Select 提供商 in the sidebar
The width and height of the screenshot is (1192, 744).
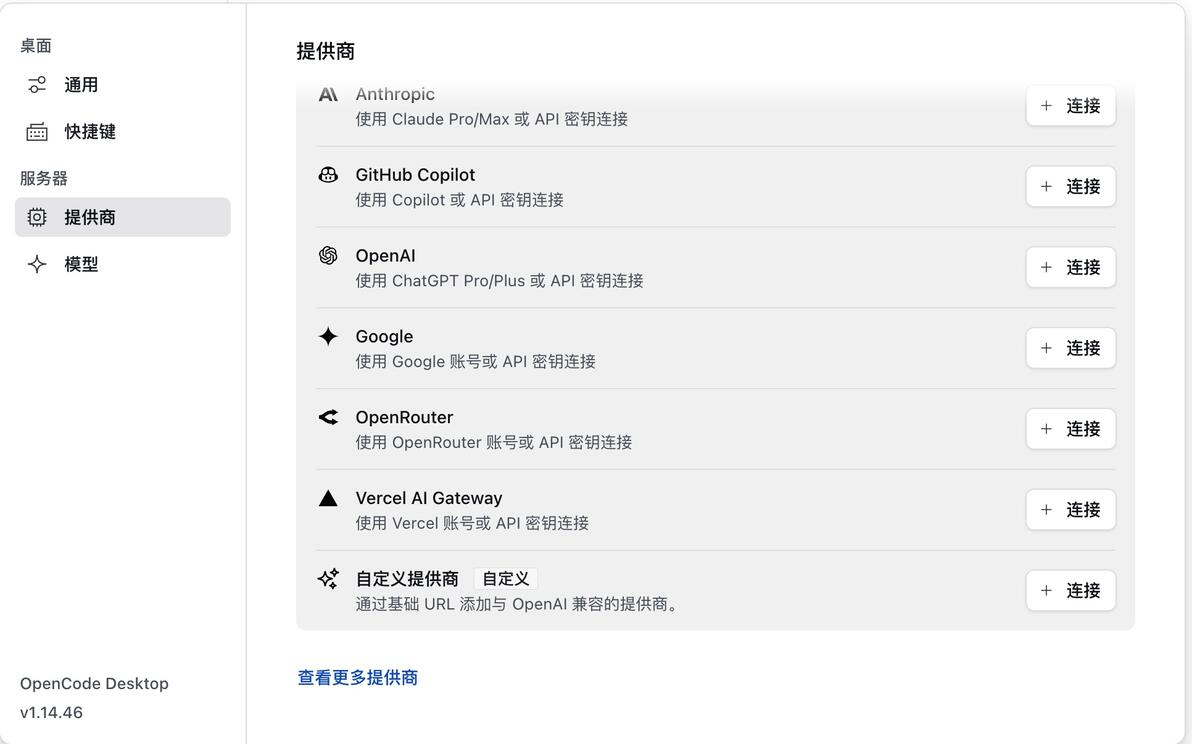pyautogui.click(x=122, y=217)
